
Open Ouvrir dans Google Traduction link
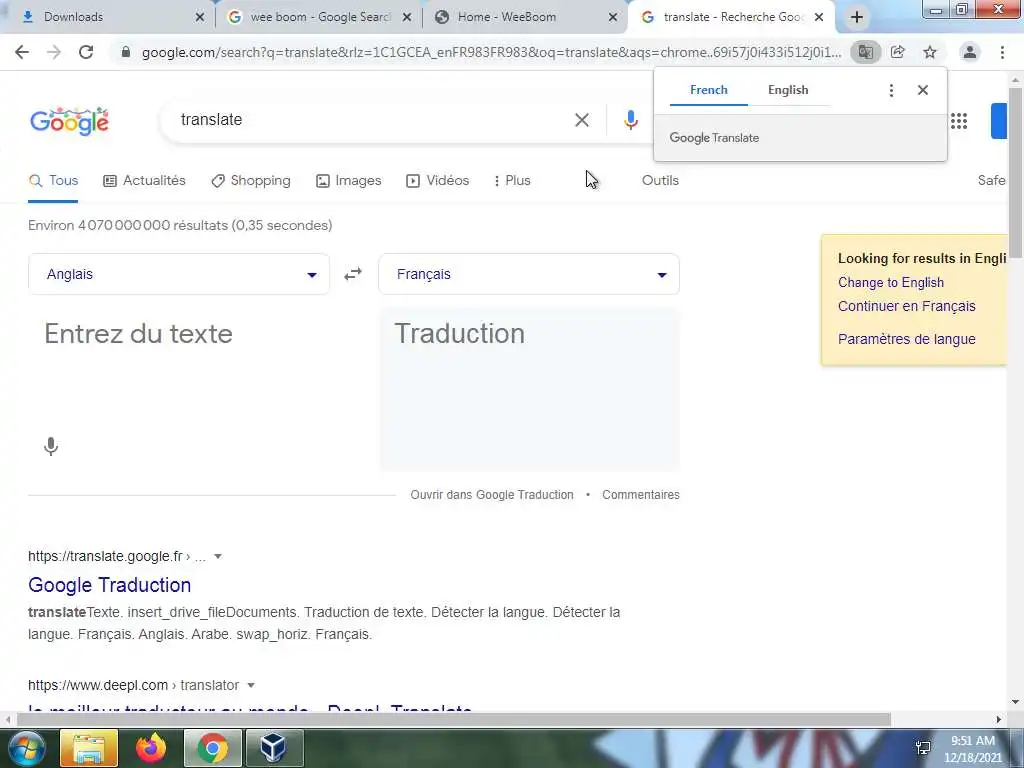tap(492, 495)
